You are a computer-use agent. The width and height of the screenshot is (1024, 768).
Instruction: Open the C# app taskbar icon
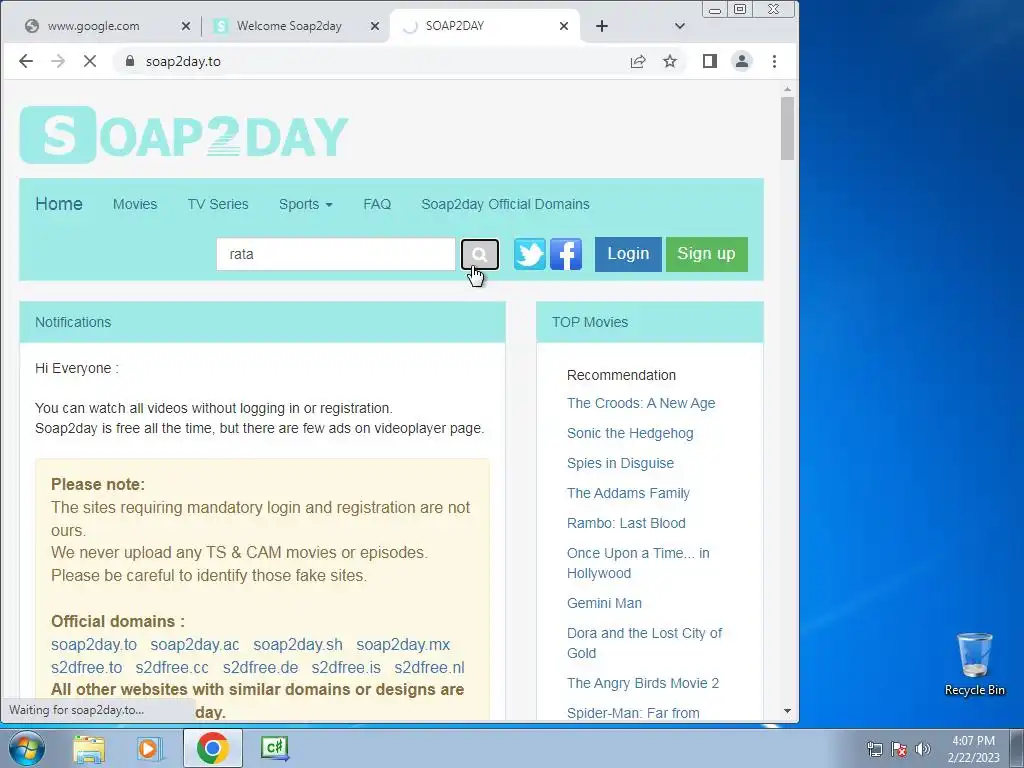(x=274, y=748)
